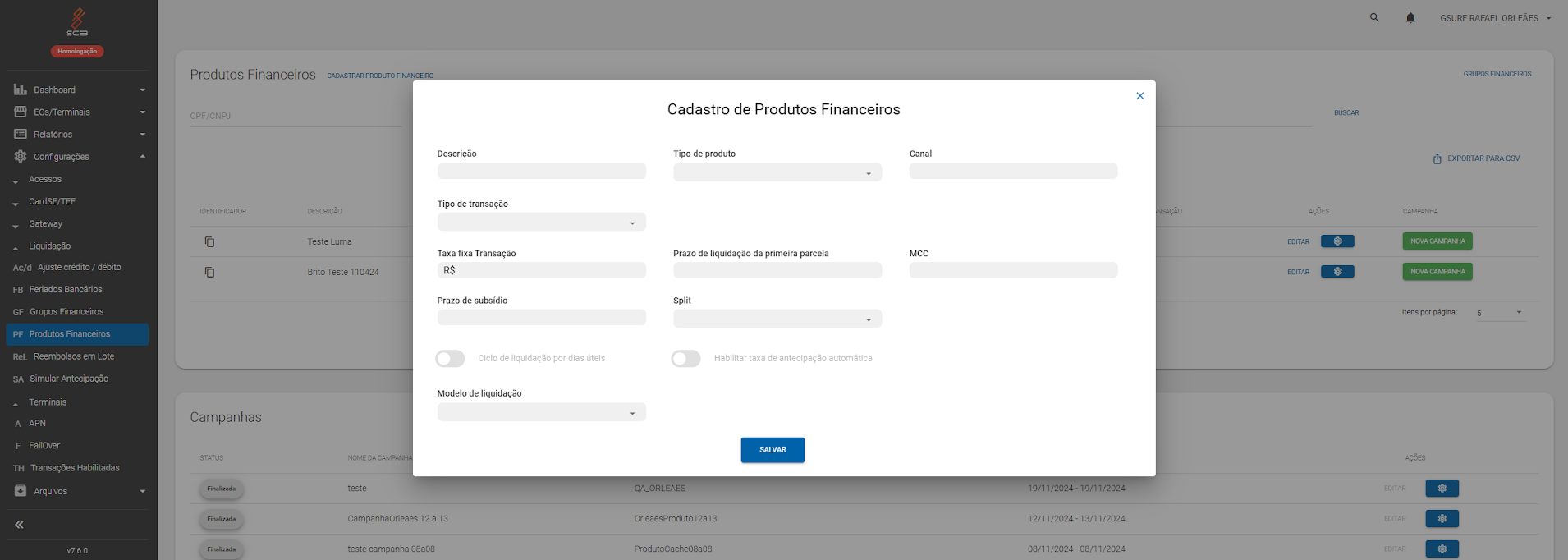Collapse the Configurações menu arrow

143,157
